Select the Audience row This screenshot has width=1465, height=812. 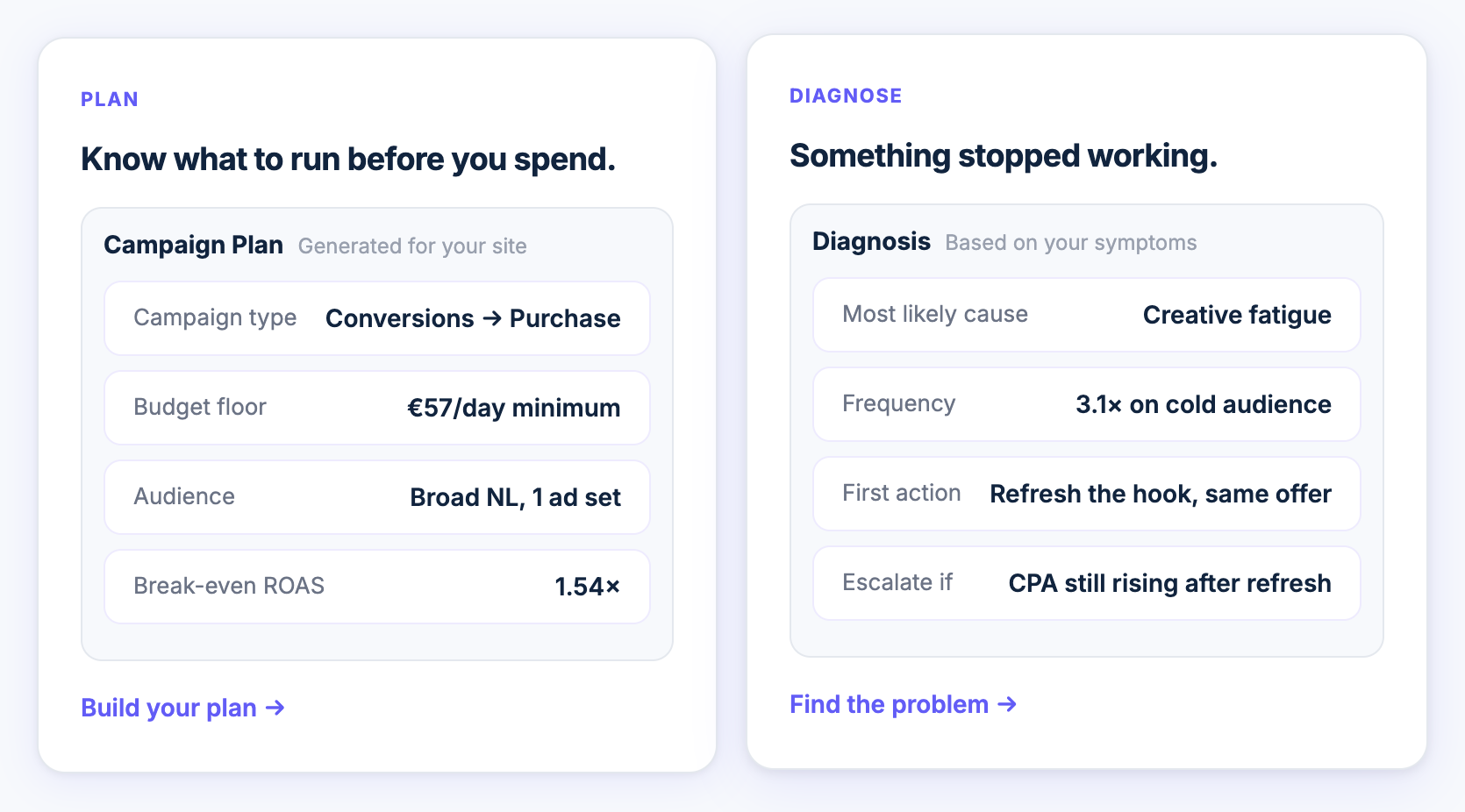(x=376, y=497)
